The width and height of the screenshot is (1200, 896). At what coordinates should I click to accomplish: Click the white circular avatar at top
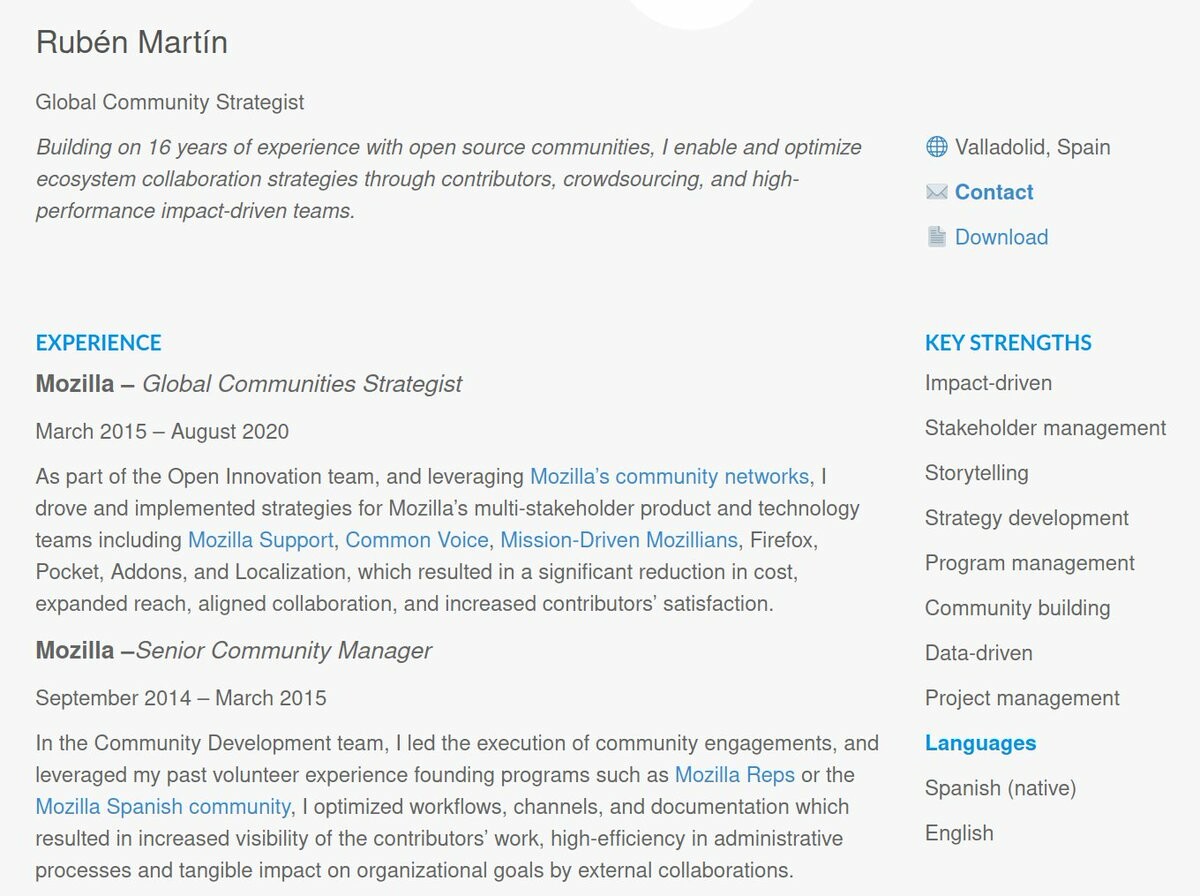tap(690, 10)
